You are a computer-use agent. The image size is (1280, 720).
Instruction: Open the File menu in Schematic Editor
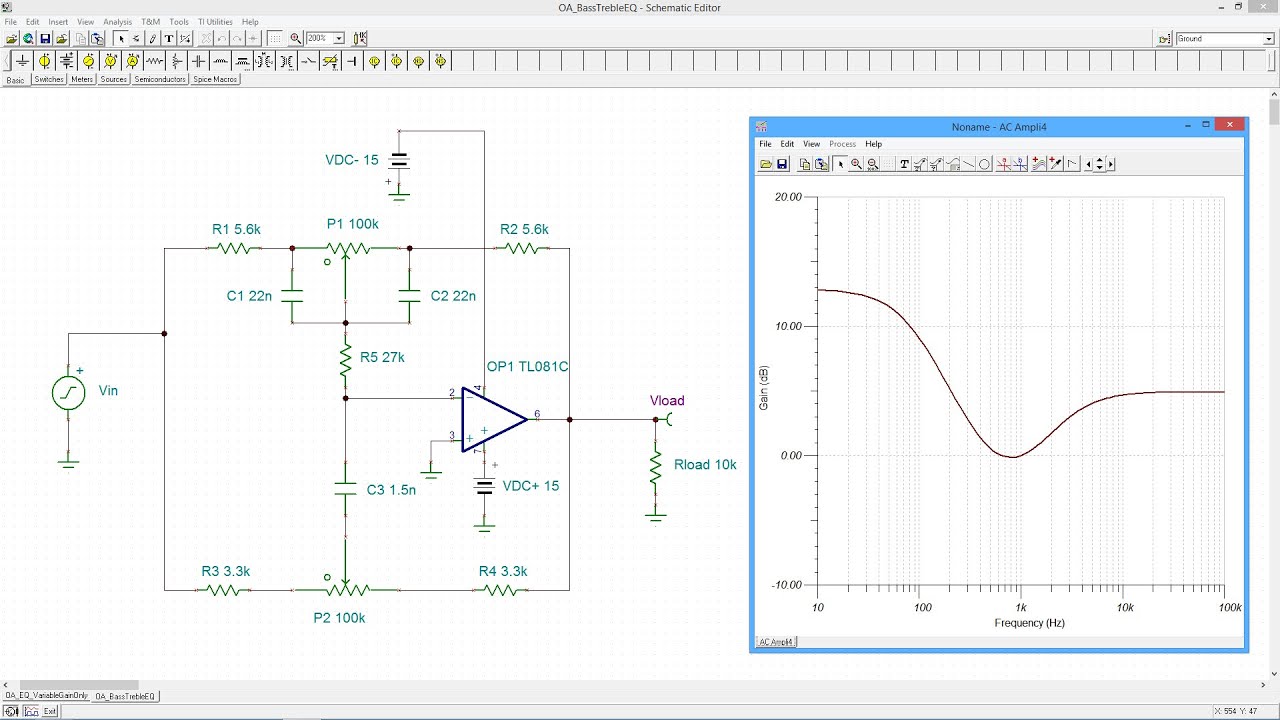point(10,22)
